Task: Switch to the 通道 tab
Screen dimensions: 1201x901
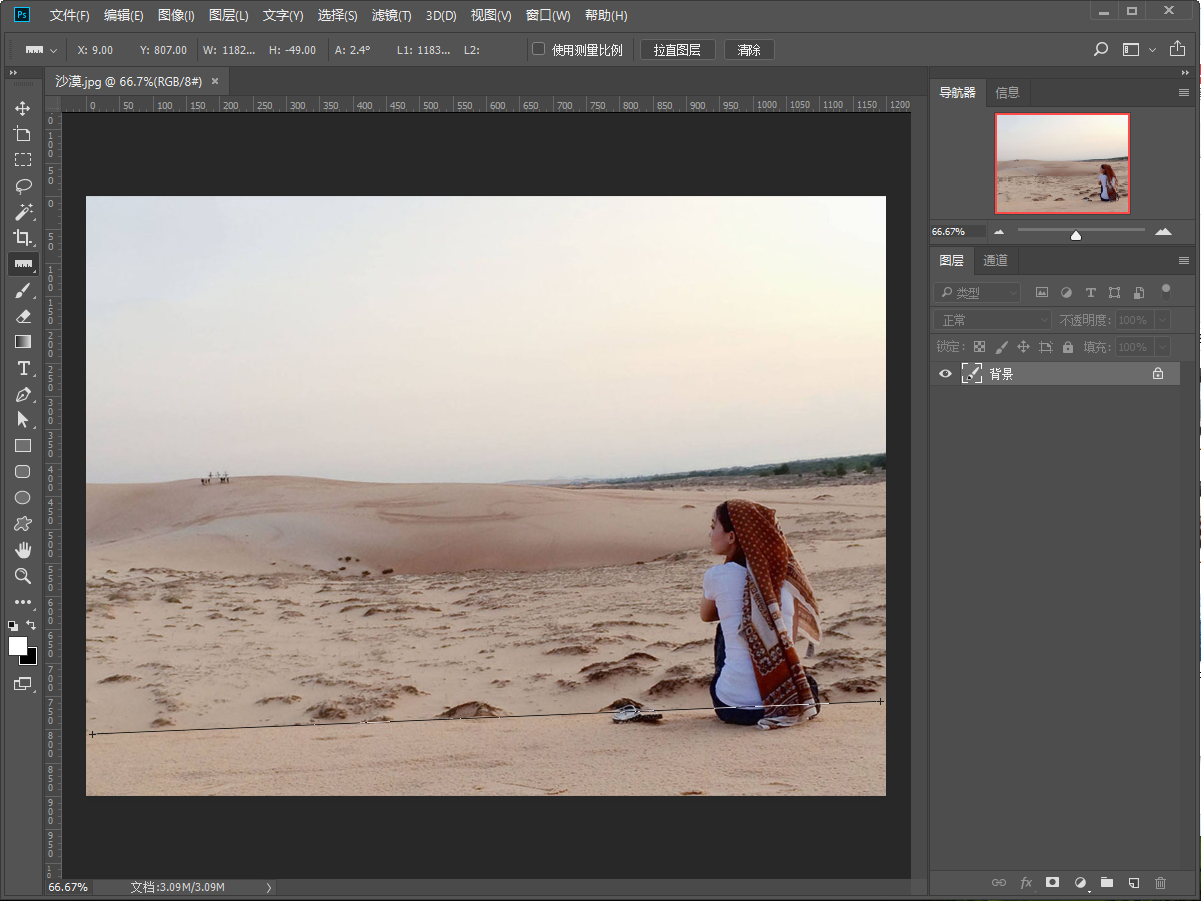Action: click(995, 261)
